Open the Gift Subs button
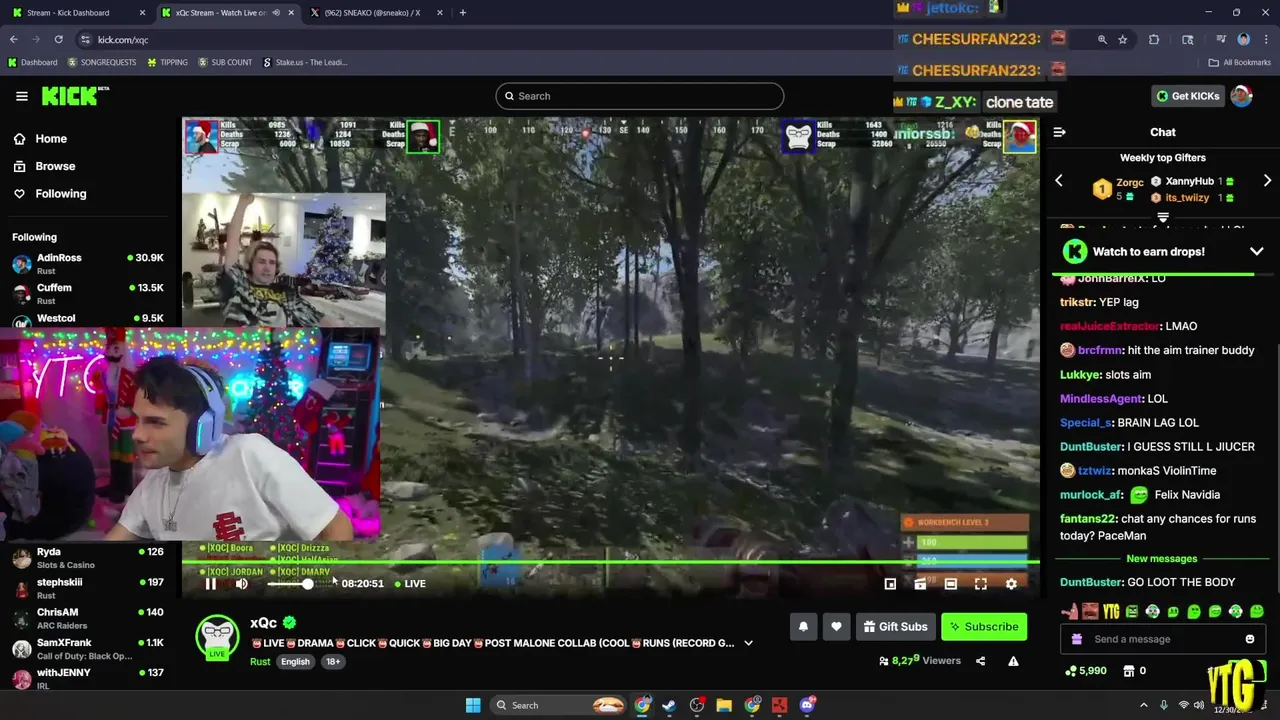 click(895, 627)
